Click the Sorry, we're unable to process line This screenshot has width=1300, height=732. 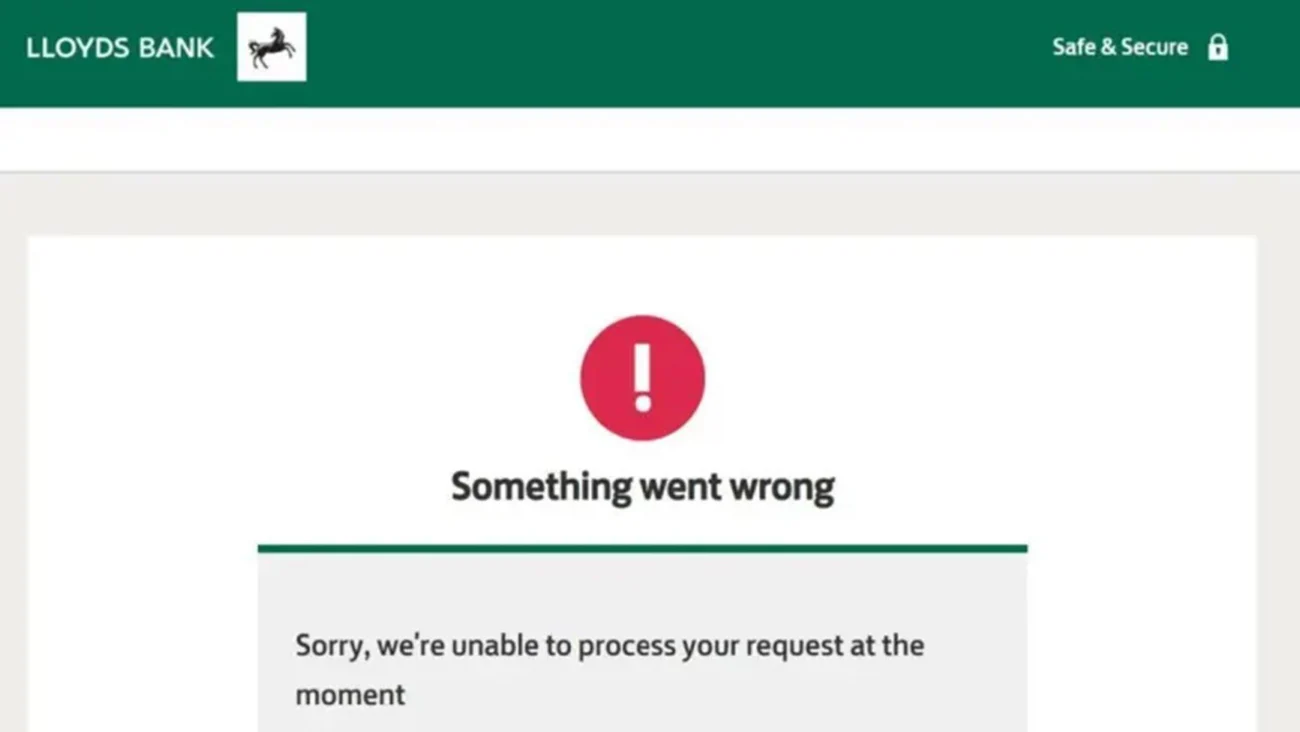tap(610, 646)
